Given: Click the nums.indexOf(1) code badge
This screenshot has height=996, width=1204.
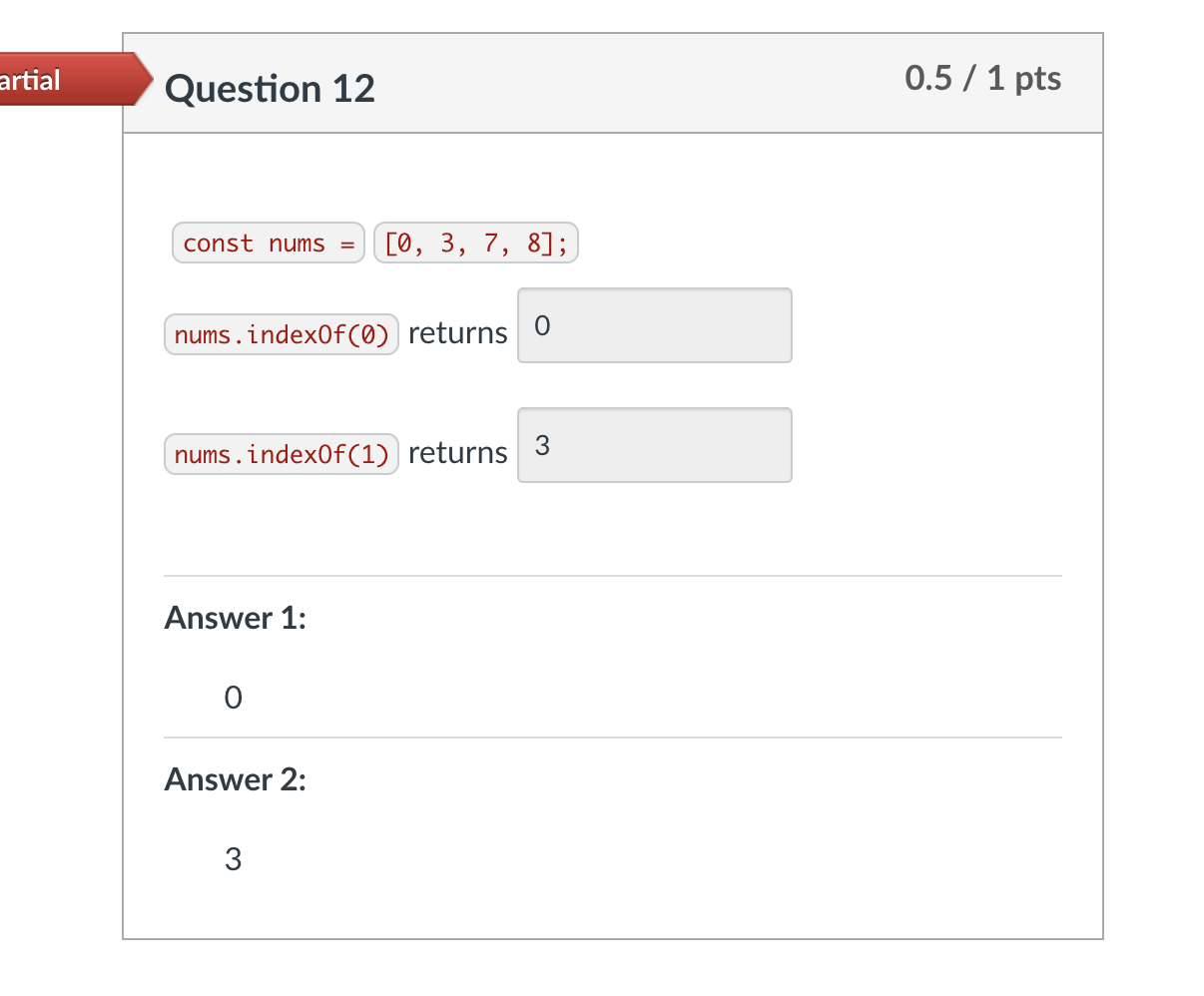Looking at the screenshot, I should pos(281,454).
